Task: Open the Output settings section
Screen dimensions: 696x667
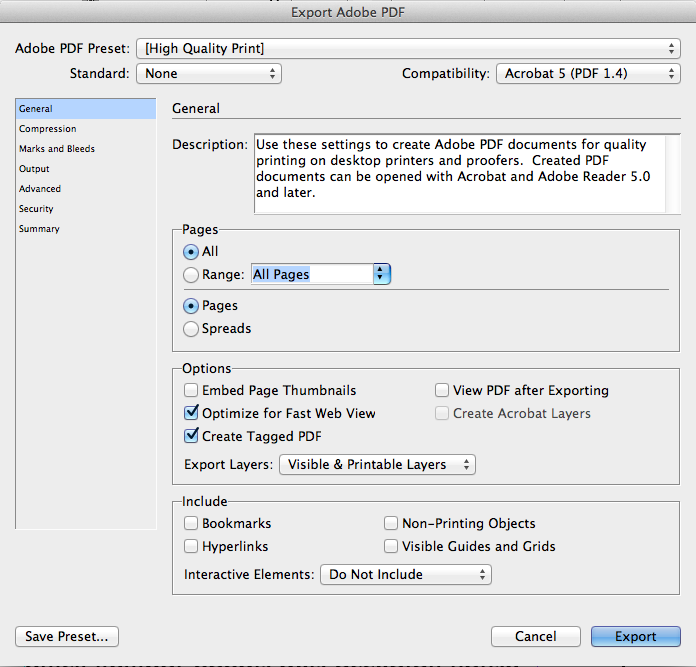Action: click(x=34, y=169)
